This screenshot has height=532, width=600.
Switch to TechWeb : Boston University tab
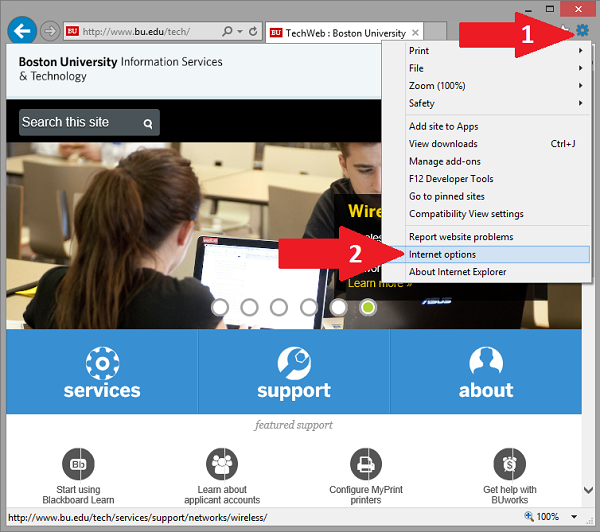tap(344, 33)
